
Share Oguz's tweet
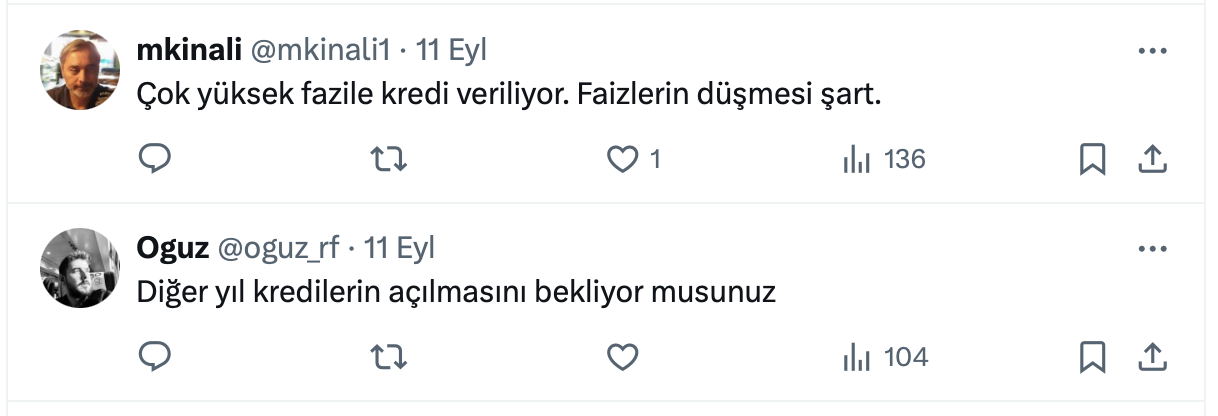(1152, 355)
